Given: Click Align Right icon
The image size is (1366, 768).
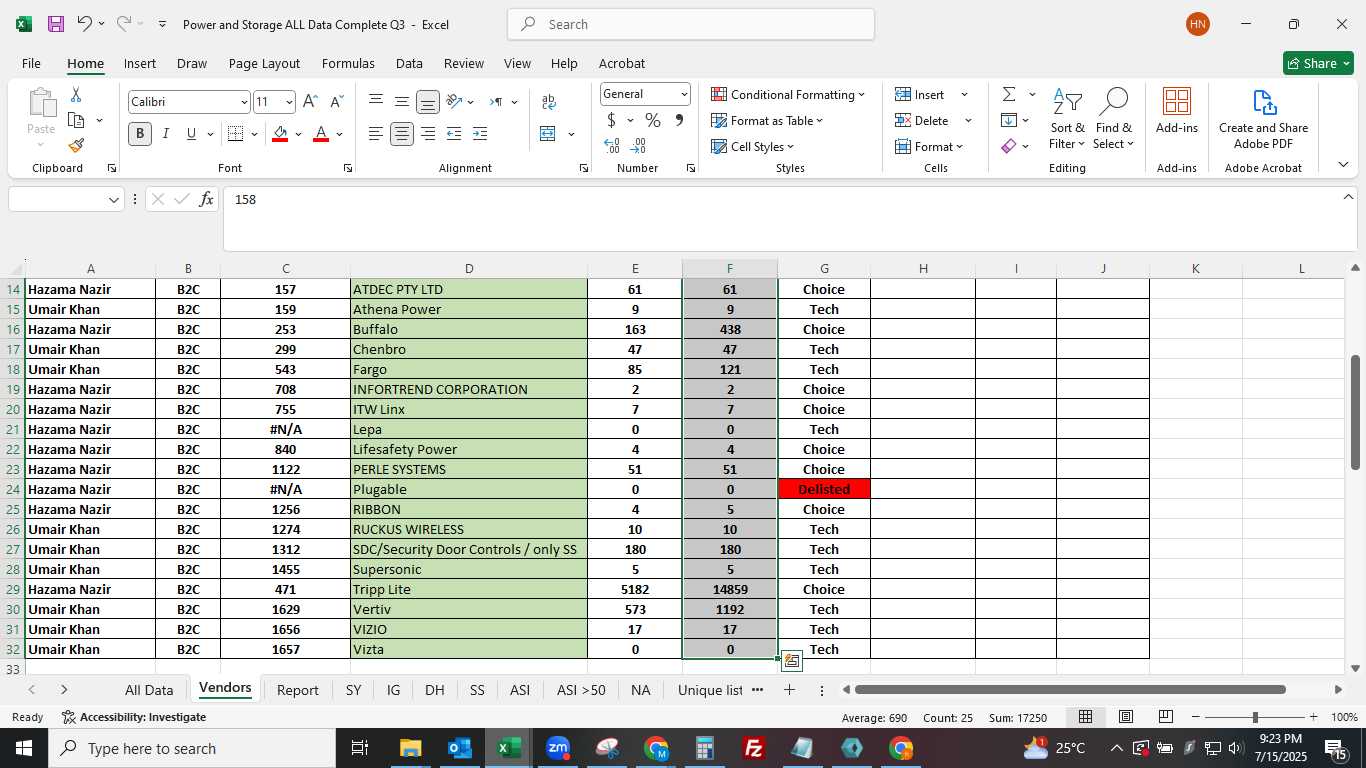Looking at the screenshot, I should [x=427, y=134].
